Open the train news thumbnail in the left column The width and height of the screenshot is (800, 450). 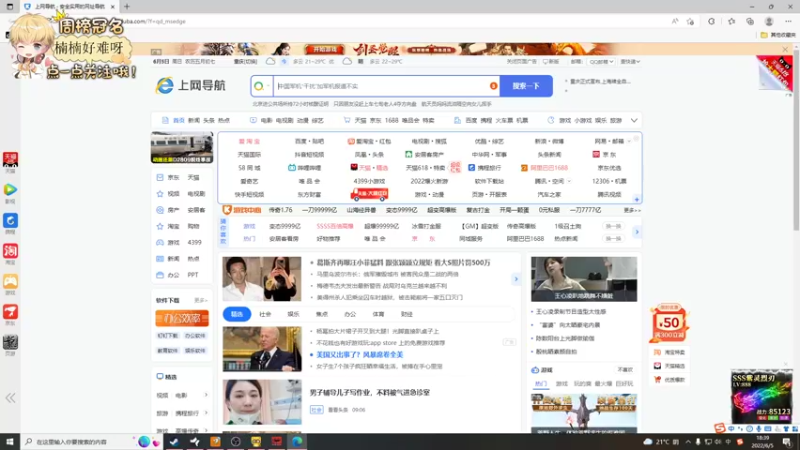point(182,147)
